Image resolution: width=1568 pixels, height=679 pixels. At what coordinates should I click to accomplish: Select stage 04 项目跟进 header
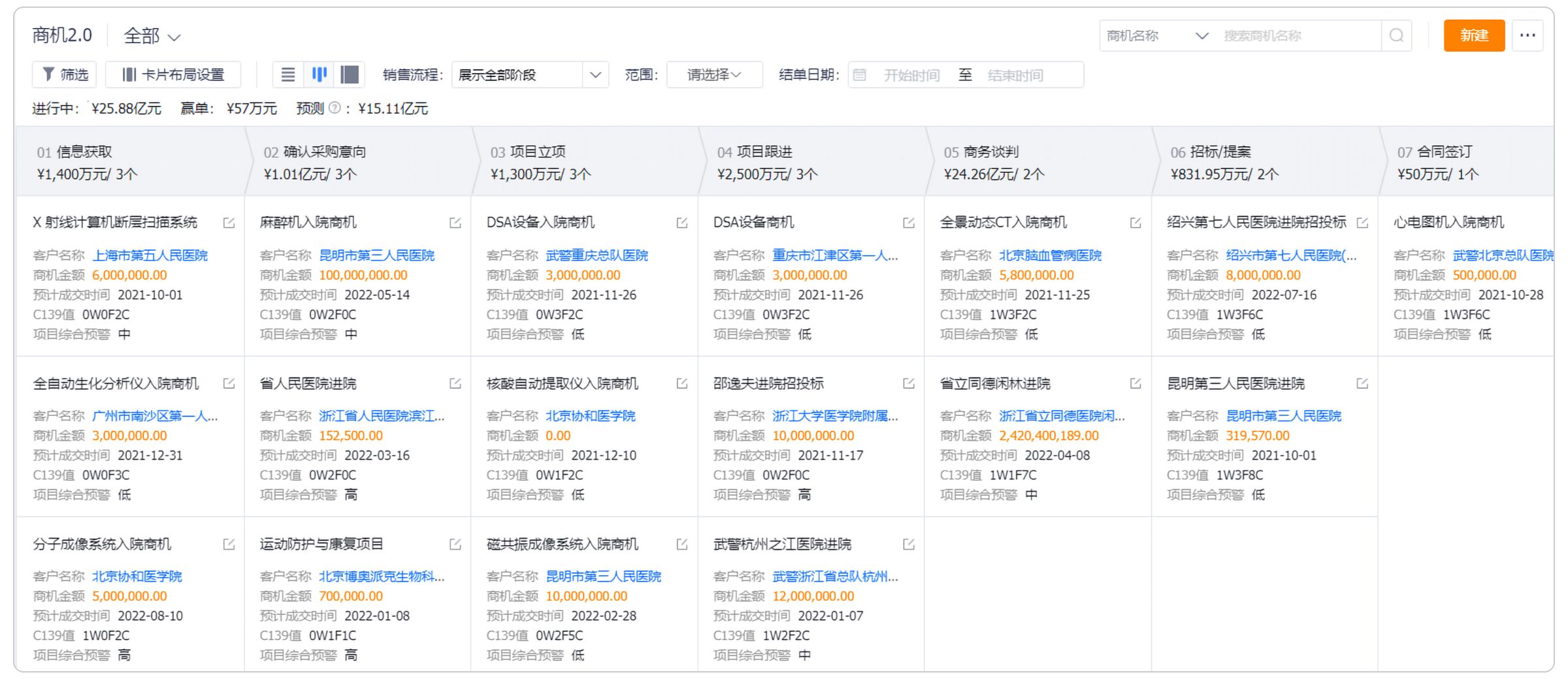point(811,162)
